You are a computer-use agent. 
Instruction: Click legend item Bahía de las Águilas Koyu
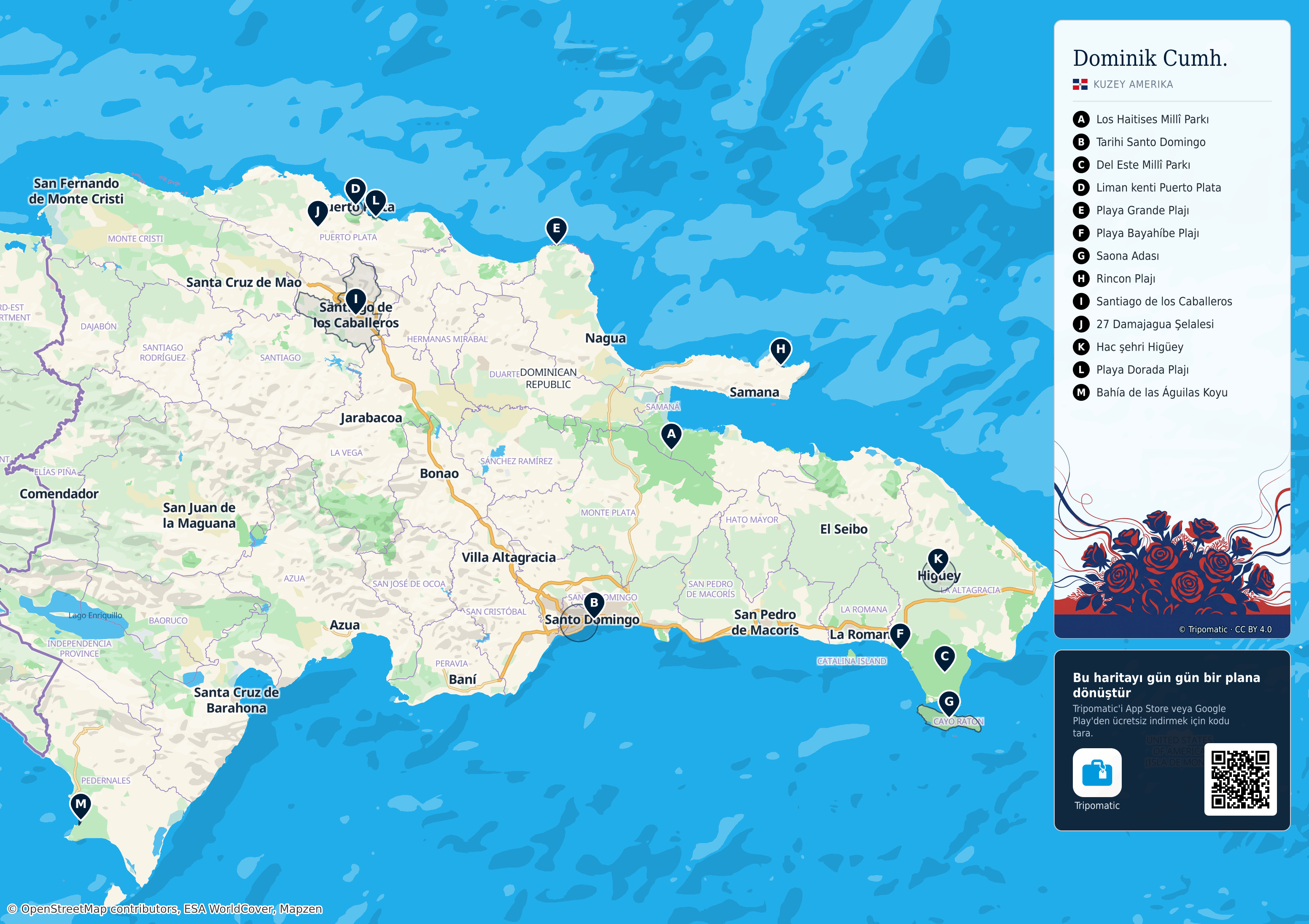[x=1150, y=393]
